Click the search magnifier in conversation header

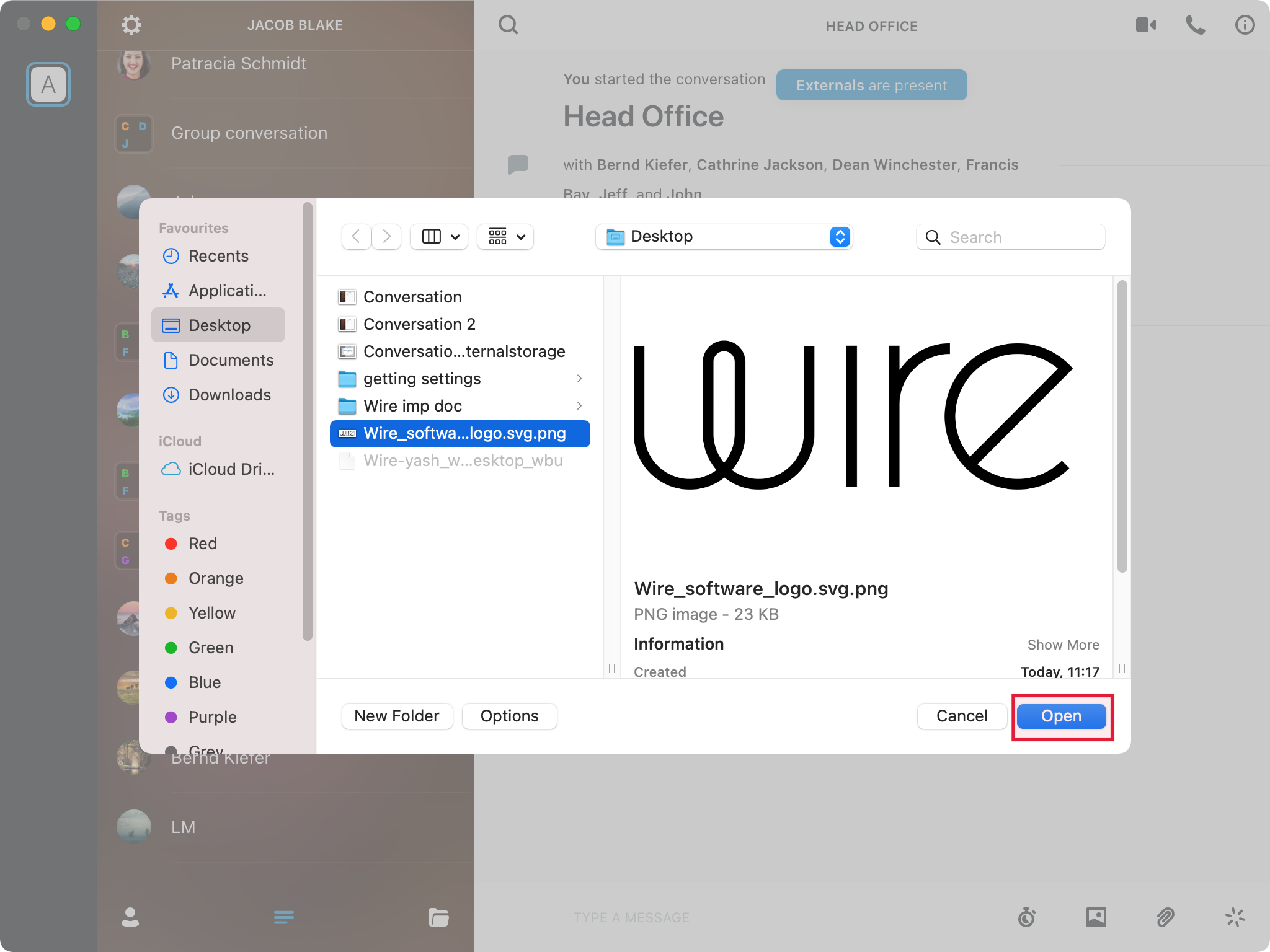click(508, 25)
